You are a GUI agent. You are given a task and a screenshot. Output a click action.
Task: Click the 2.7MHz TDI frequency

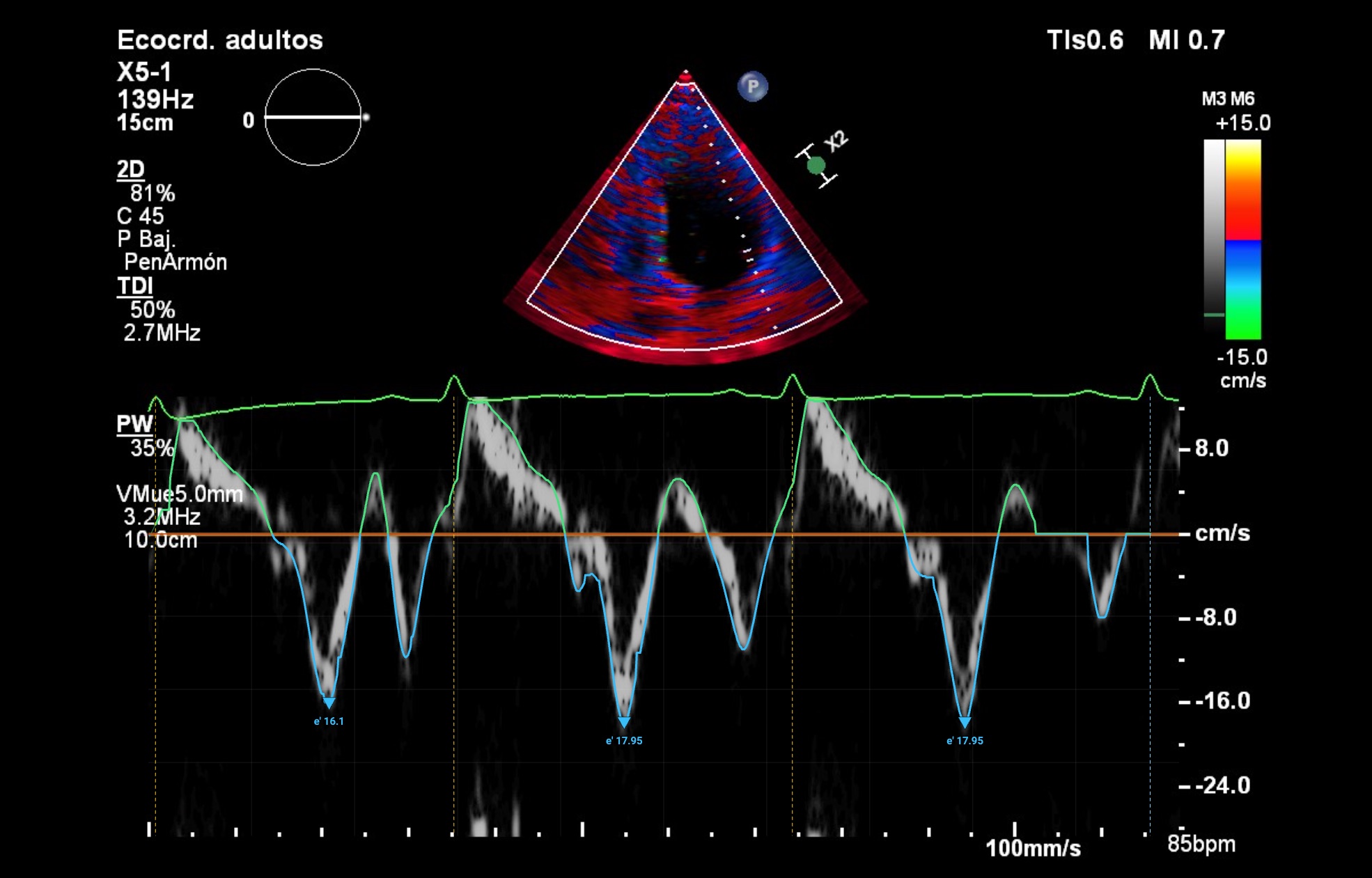162,333
